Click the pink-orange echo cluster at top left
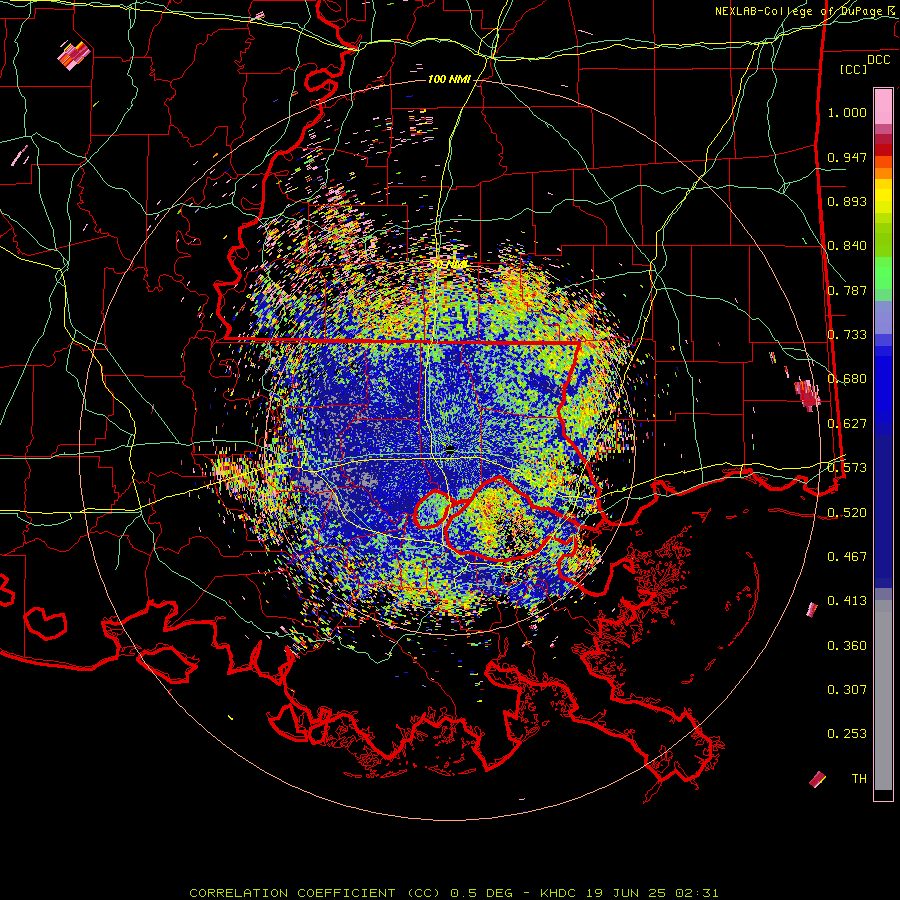 [x=73, y=55]
